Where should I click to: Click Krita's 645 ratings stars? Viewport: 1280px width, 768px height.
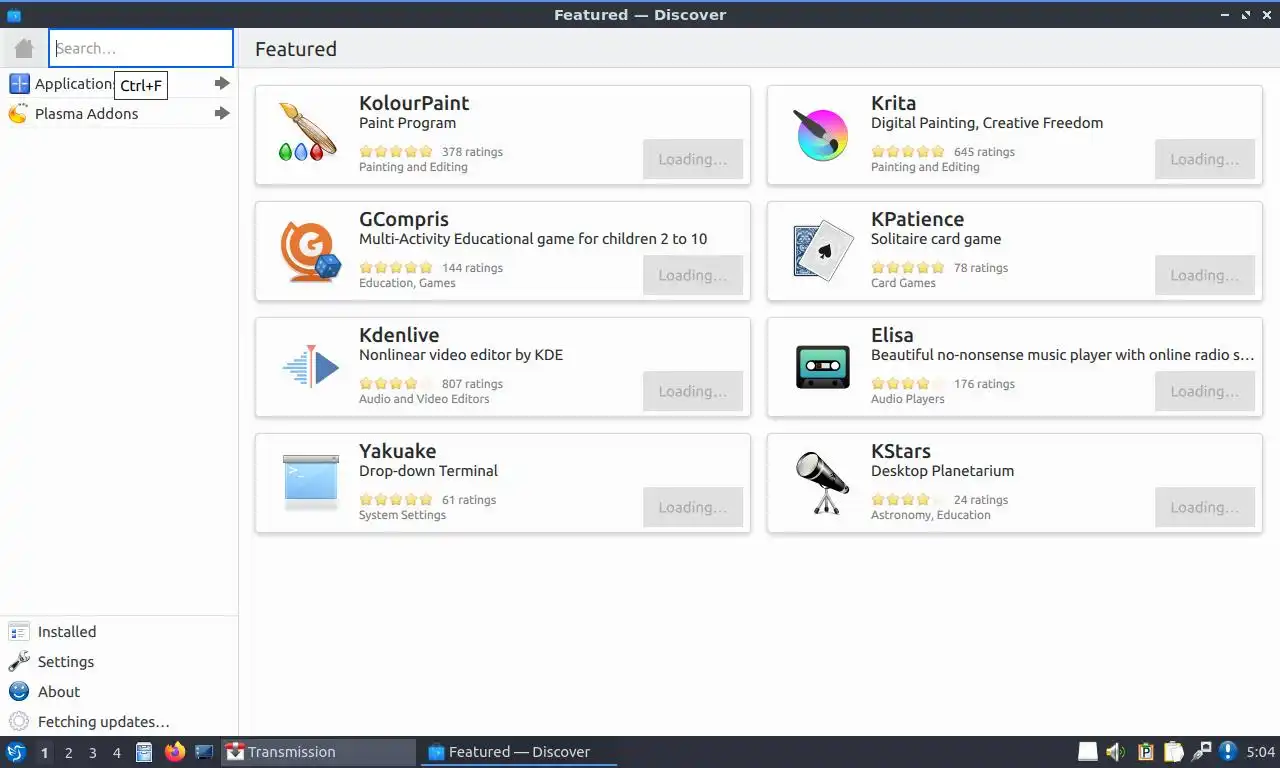pos(908,152)
